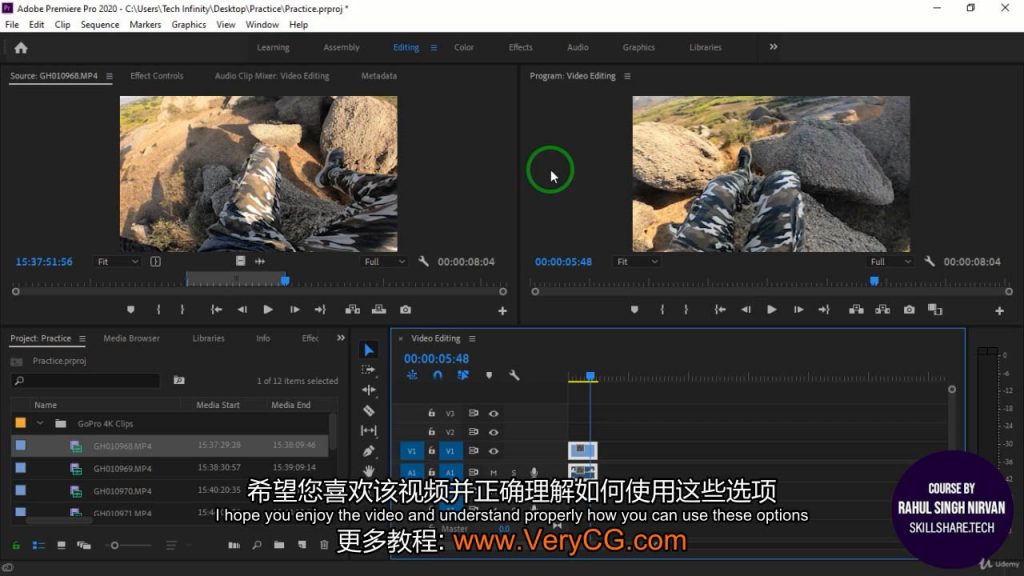1024x576 pixels.
Task: Select the Pen tool
Action: [x=368, y=451]
